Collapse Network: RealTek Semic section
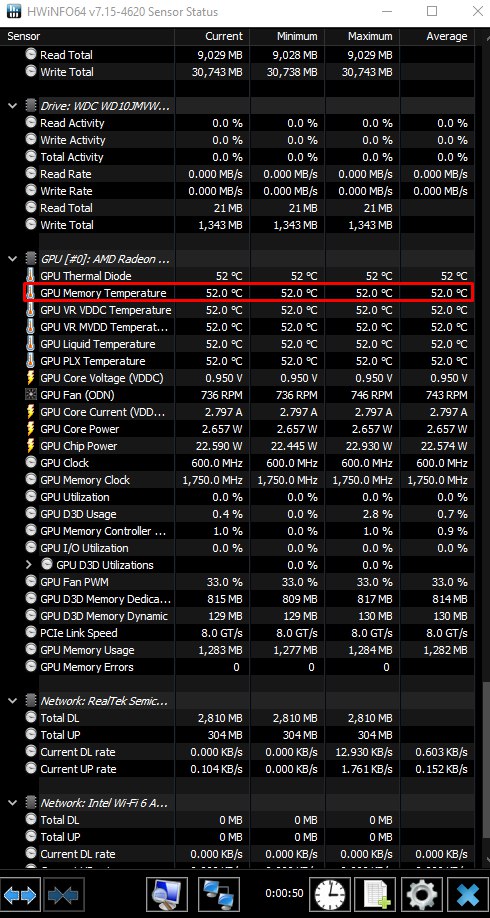The height and width of the screenshot is (918, 490). point(12,701)
